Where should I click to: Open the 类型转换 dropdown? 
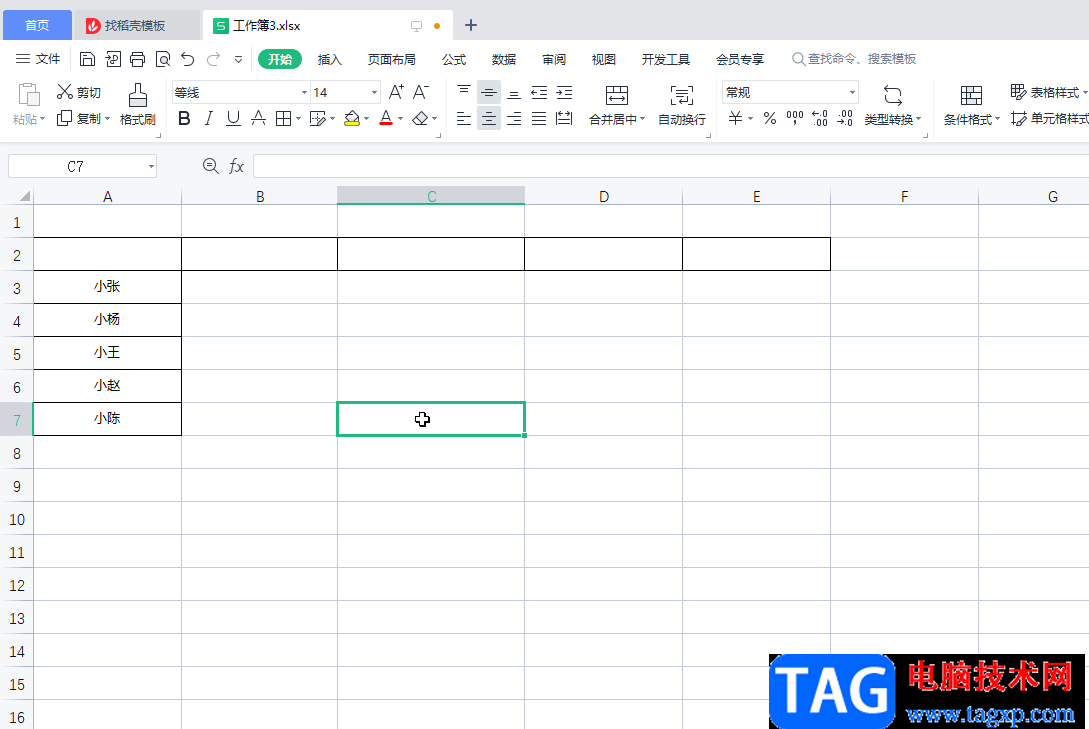[x=892, y=105]
